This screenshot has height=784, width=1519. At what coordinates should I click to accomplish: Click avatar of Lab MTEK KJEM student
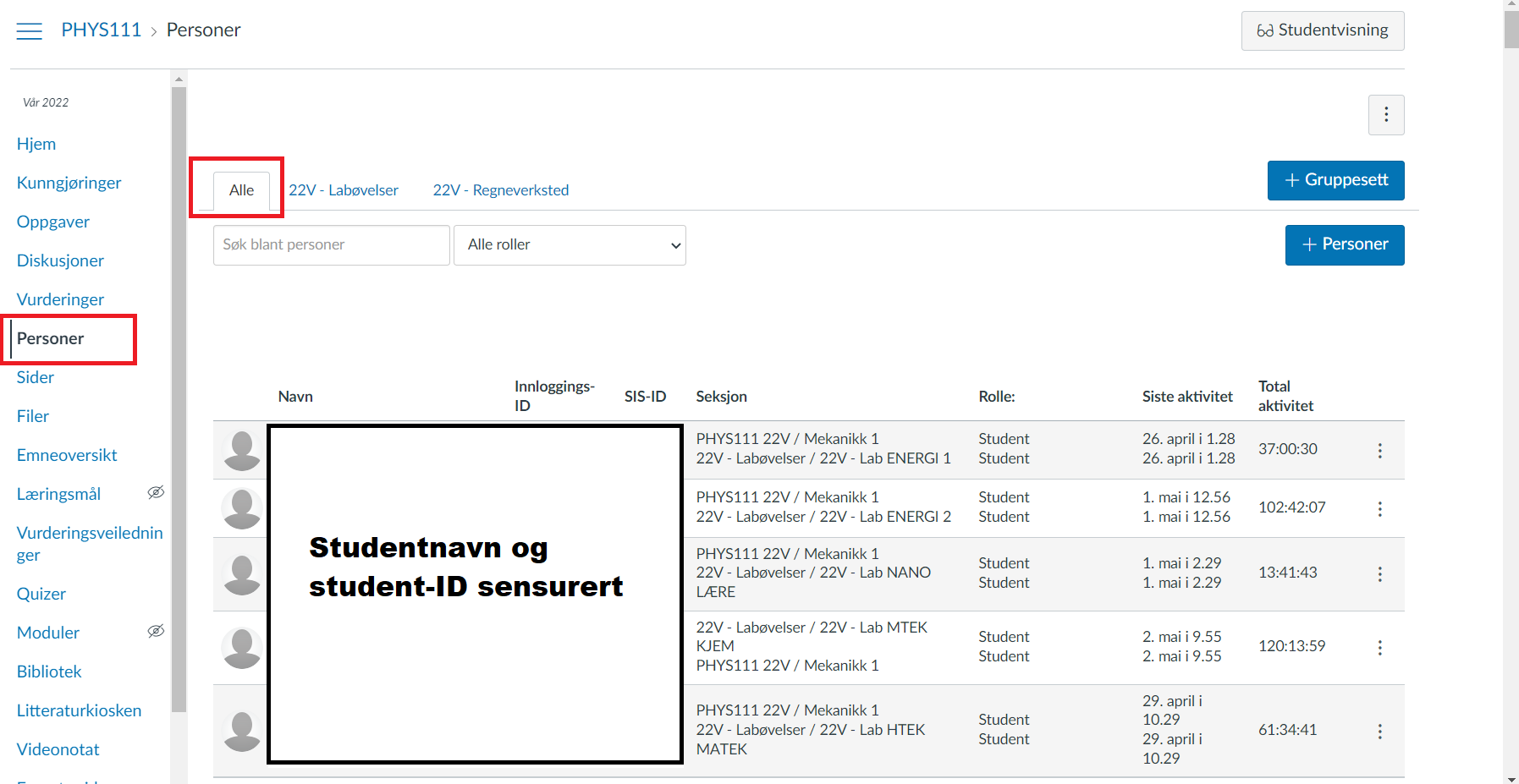coord(242,648)
